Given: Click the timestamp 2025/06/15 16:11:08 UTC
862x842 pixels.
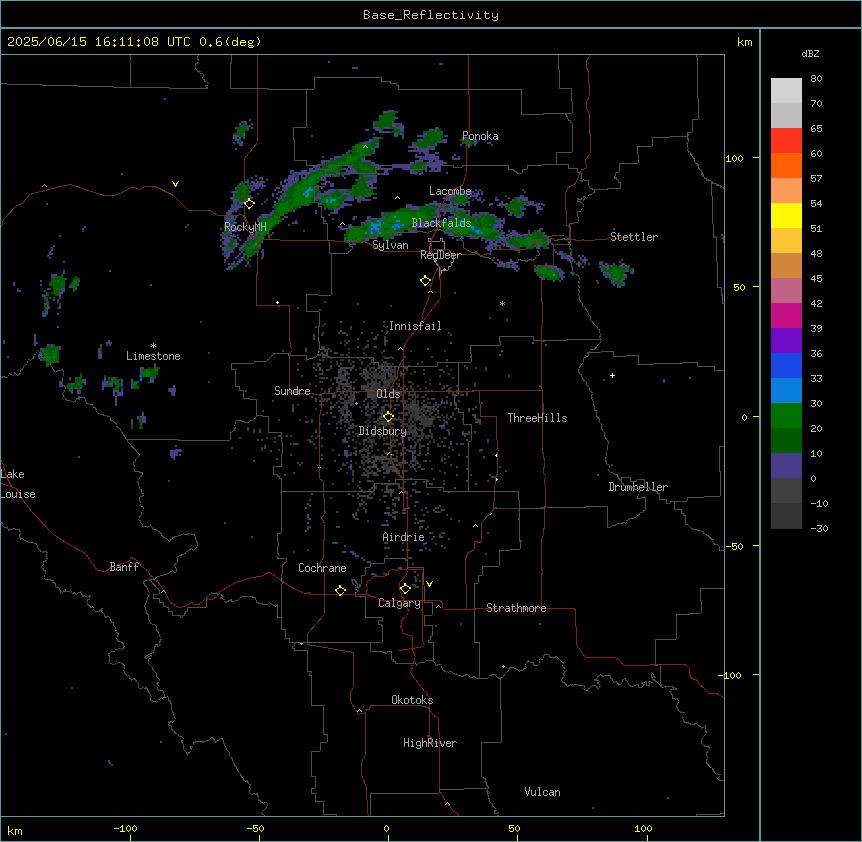Looking at the screenshot, I should [98, 42].
